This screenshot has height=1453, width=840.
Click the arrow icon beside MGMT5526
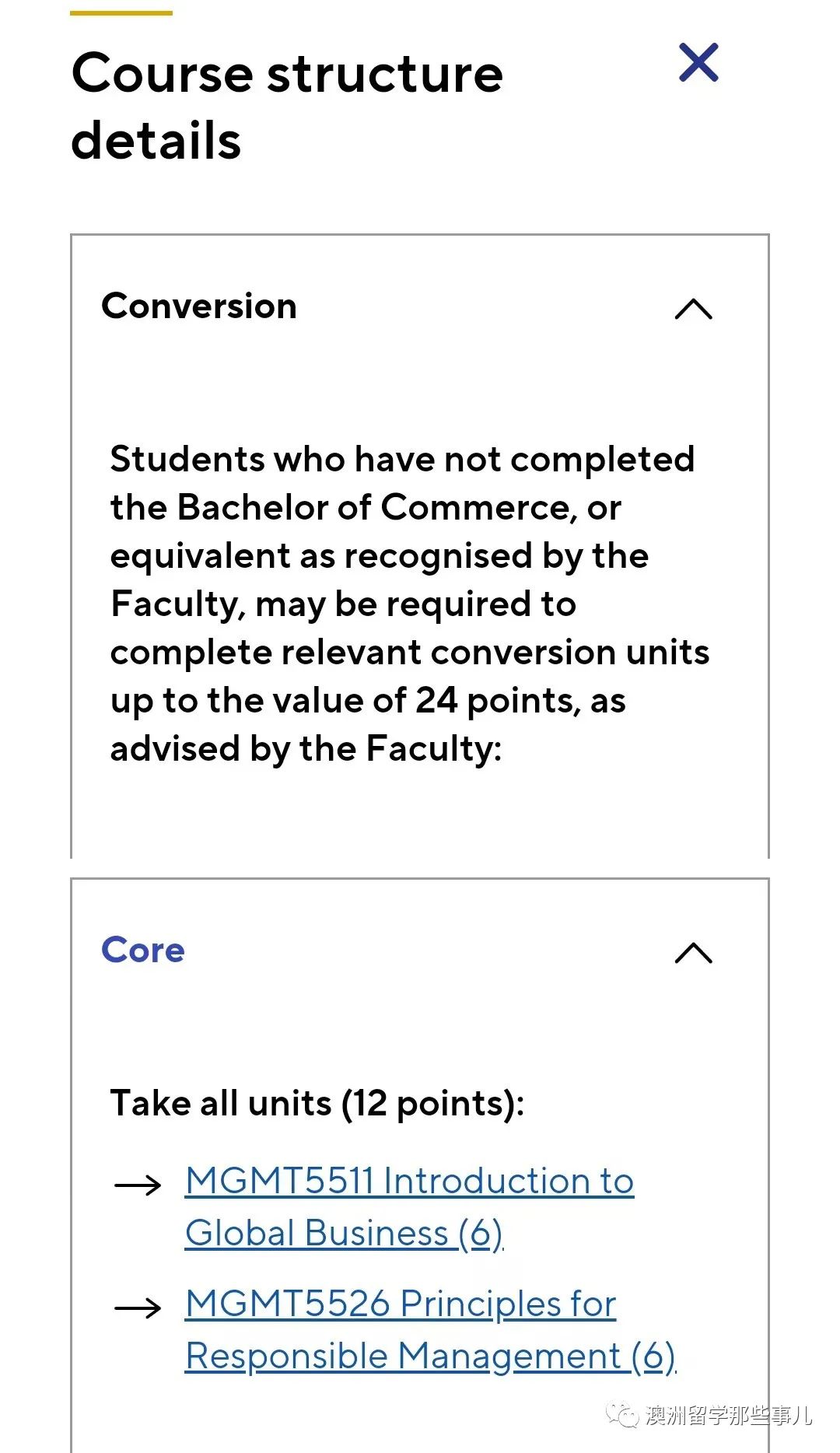point(138,1308)
